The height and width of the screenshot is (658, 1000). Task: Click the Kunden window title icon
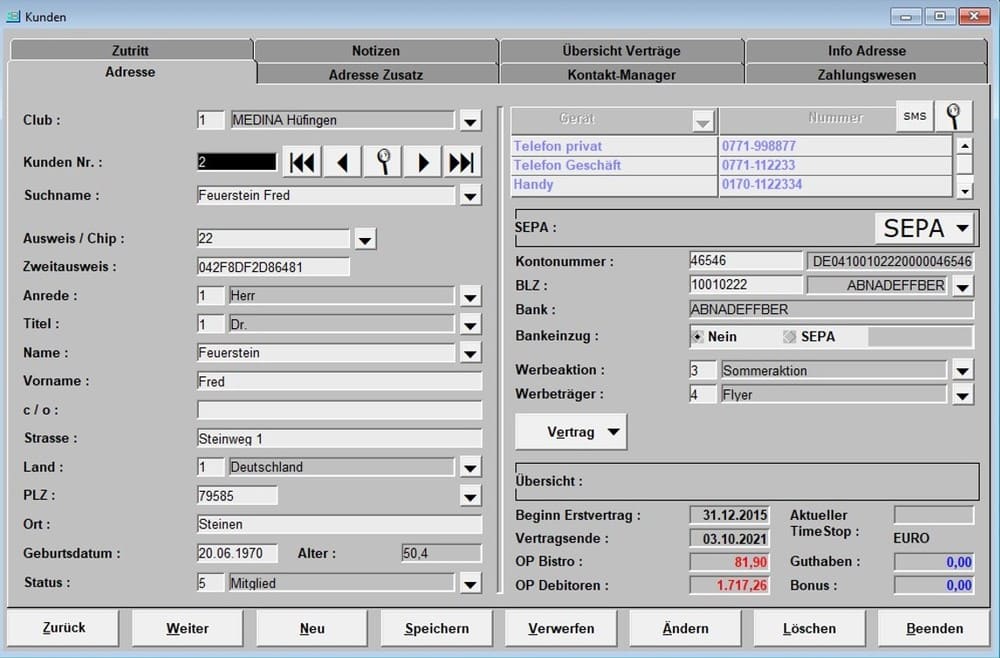click(x=14, y=16)
